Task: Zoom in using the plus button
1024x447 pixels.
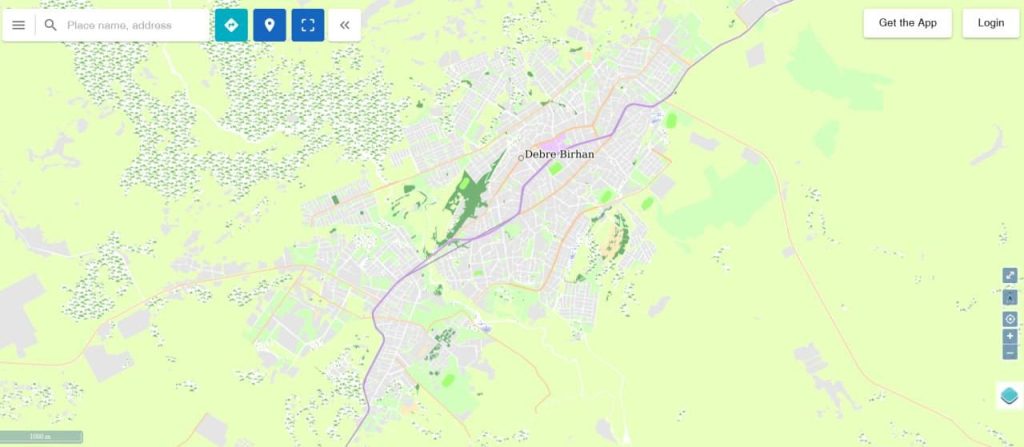Action: click(x=1010, y=336)
